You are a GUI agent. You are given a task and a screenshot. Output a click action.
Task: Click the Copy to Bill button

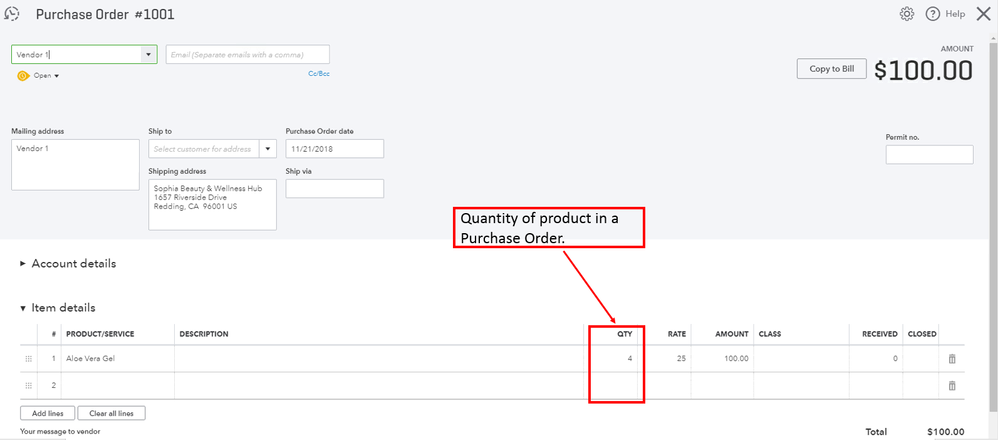831,69
